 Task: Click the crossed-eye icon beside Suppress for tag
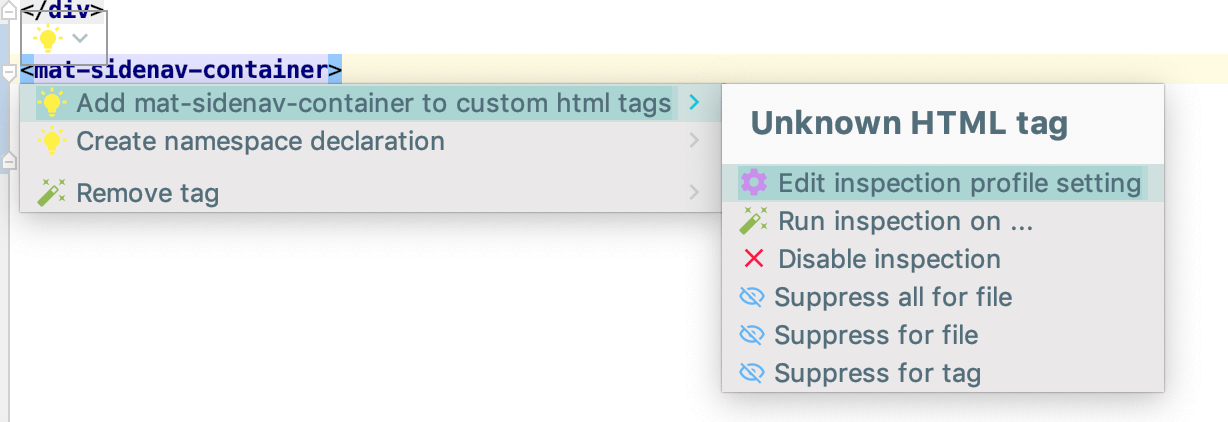(x=752, y=373)
